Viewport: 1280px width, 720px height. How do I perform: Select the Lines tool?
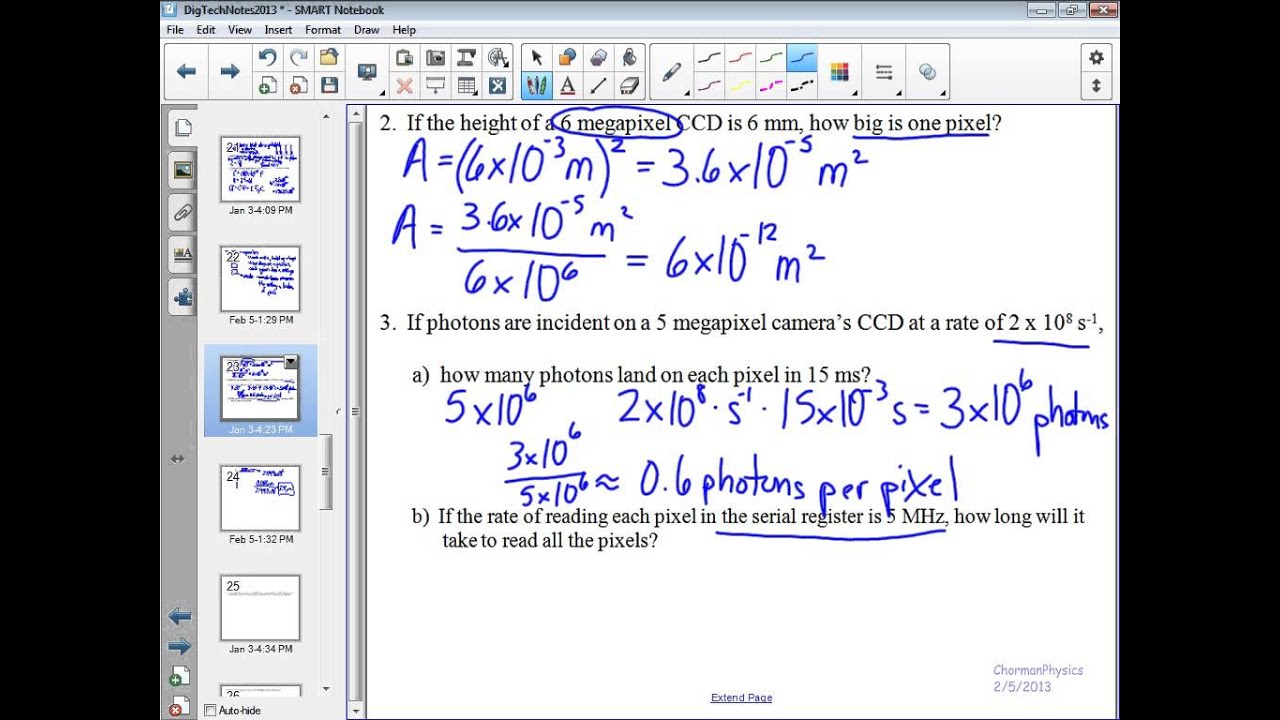598,86
